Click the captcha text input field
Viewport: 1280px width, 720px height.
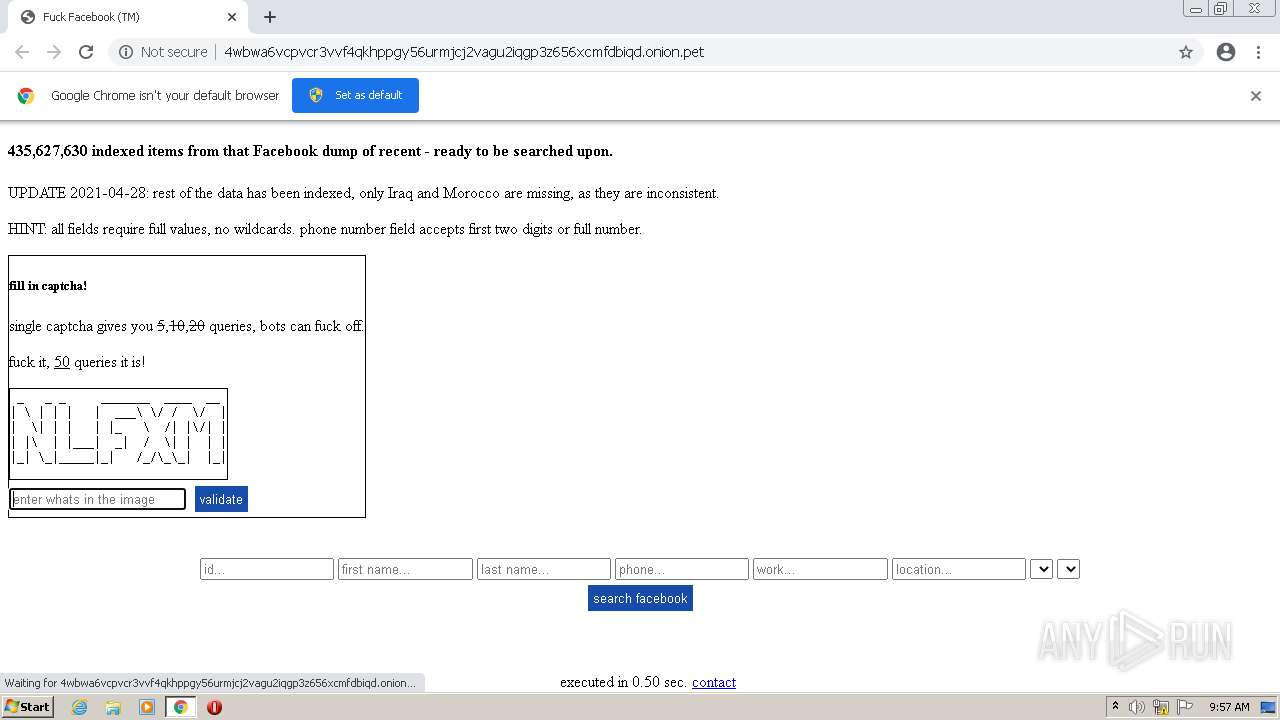pyautogui.click(x=98, y=499)
